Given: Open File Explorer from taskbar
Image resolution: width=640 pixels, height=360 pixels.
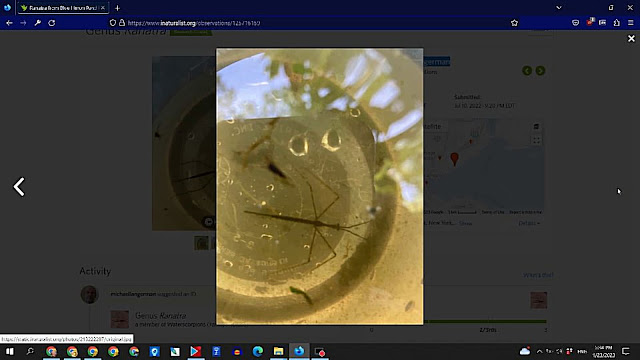Looking at the screenshot, I should coord(278,351).
